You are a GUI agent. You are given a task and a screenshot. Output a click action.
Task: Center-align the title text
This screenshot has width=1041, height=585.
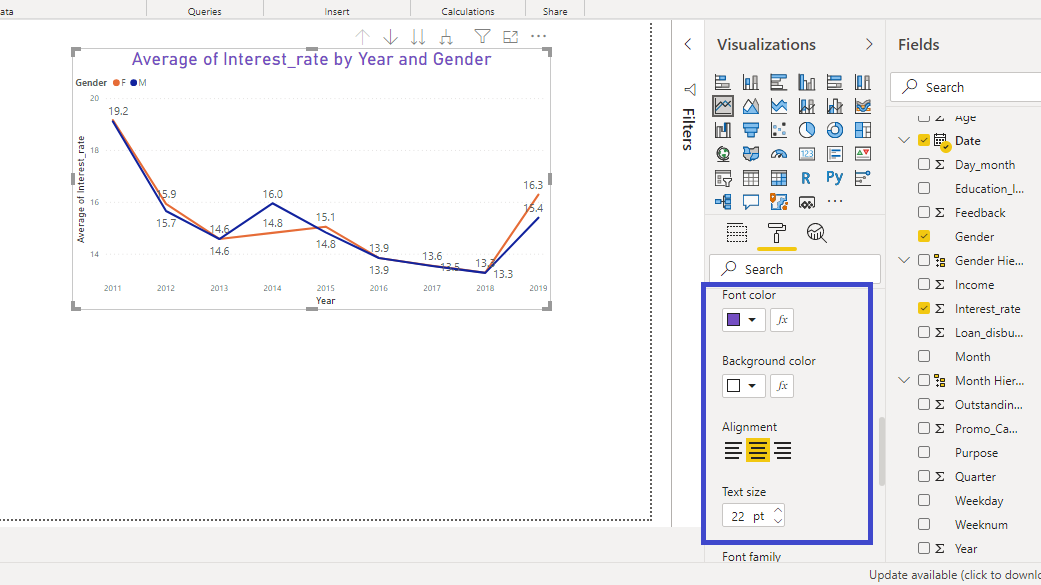pyautogui.click(x=758, y=451)
